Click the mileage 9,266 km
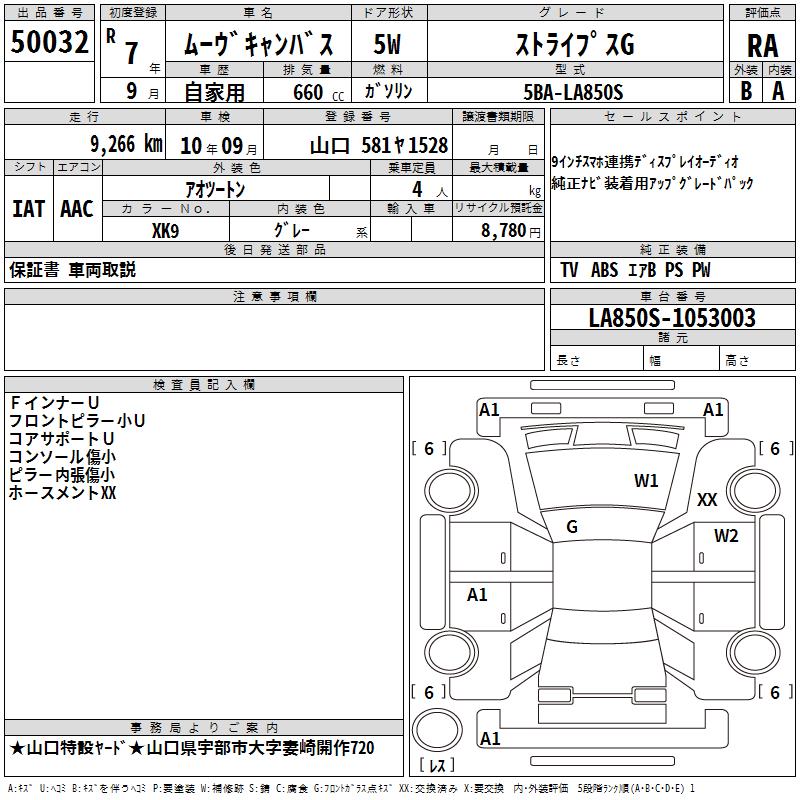 coord(127,144)
